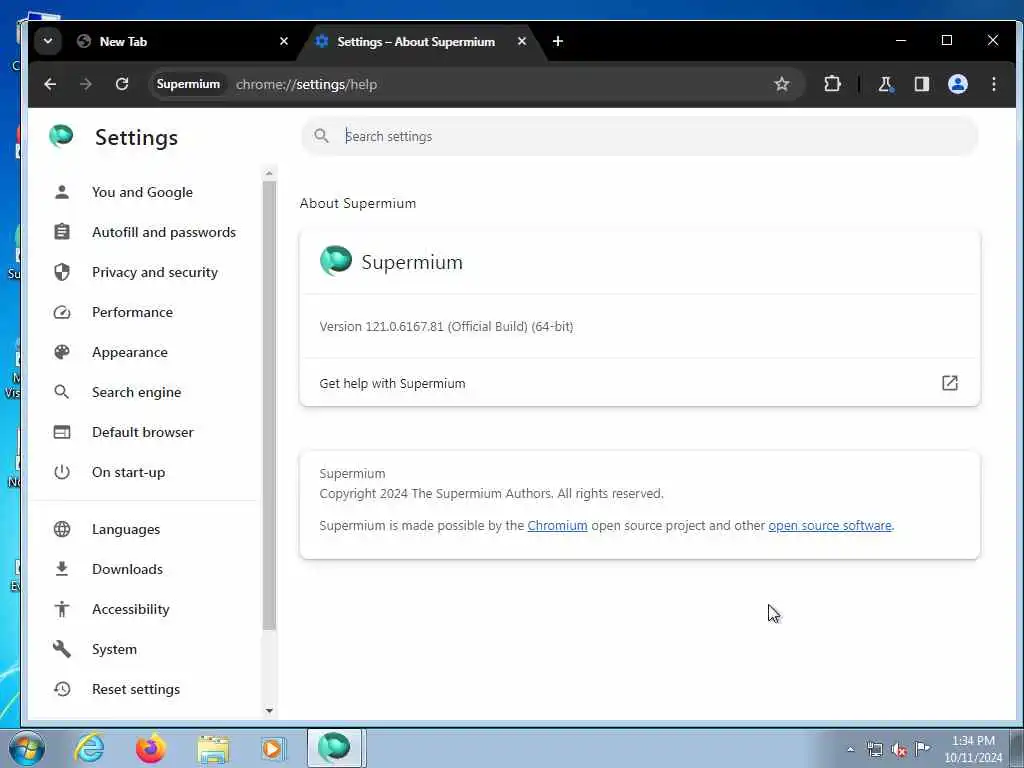The height and width of the screenshot is (768, 1024).
Task: Open Performance settings
Action: pos(133,312)
